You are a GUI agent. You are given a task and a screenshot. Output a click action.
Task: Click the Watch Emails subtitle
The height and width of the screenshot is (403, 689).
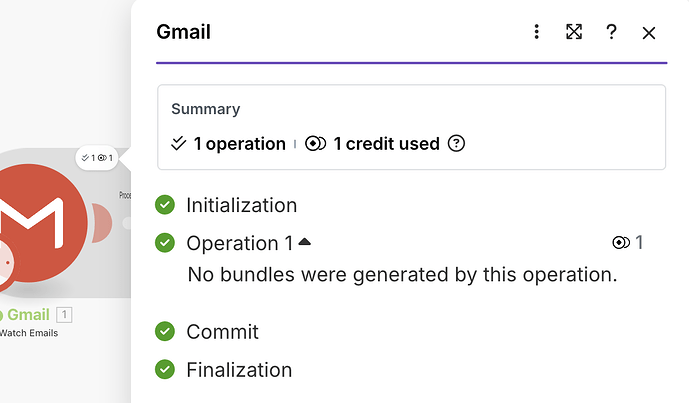coord(28,333)
